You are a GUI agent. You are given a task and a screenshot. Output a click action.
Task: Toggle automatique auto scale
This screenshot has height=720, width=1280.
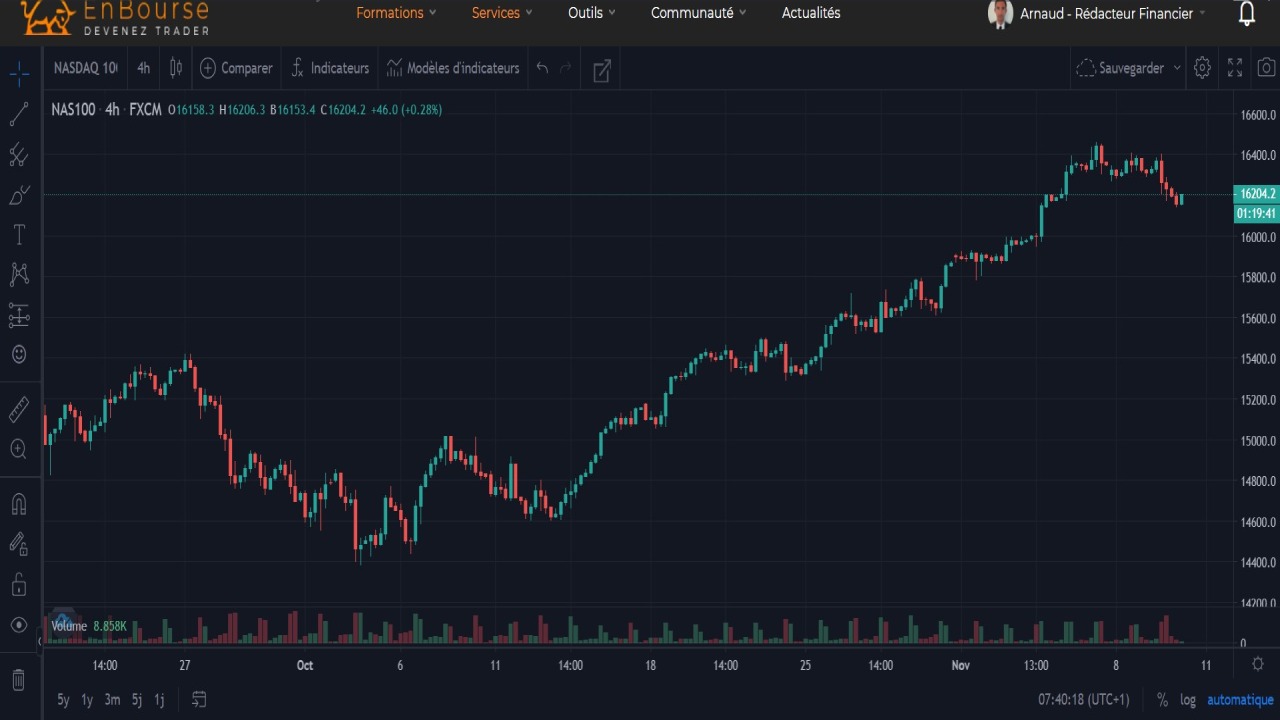(x=1240, y=700)
